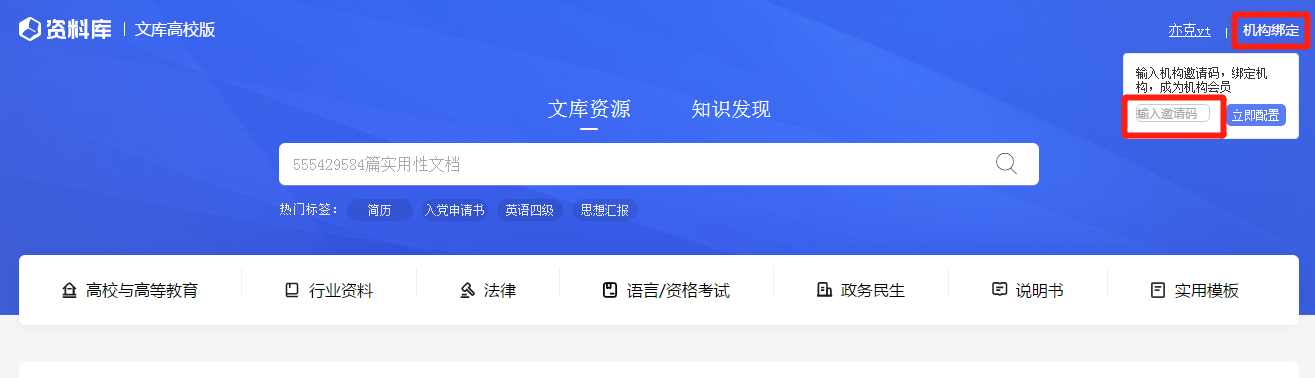Click the 立即配置 button
1315x378 pixels.
pyautogui.click(x=1255, y=115)
